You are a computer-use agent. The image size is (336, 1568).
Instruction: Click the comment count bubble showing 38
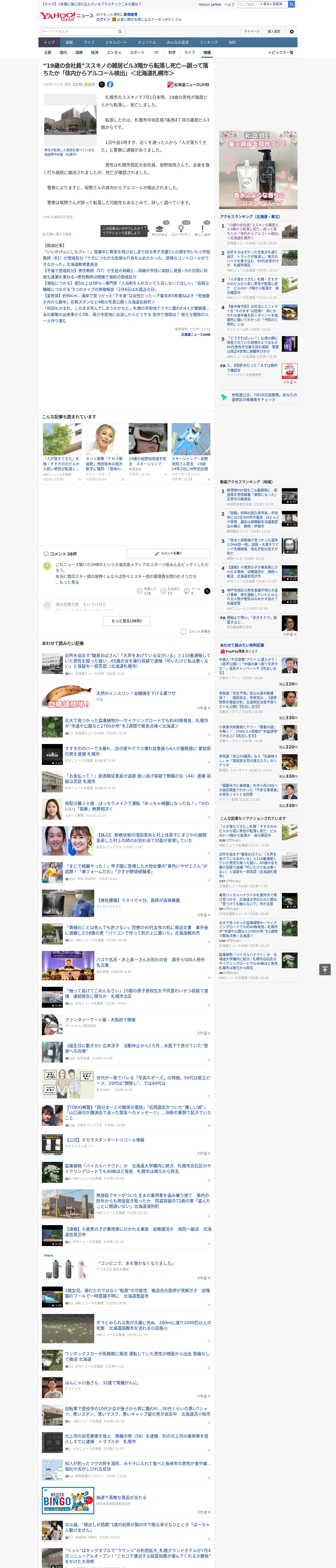pos(78,85)
